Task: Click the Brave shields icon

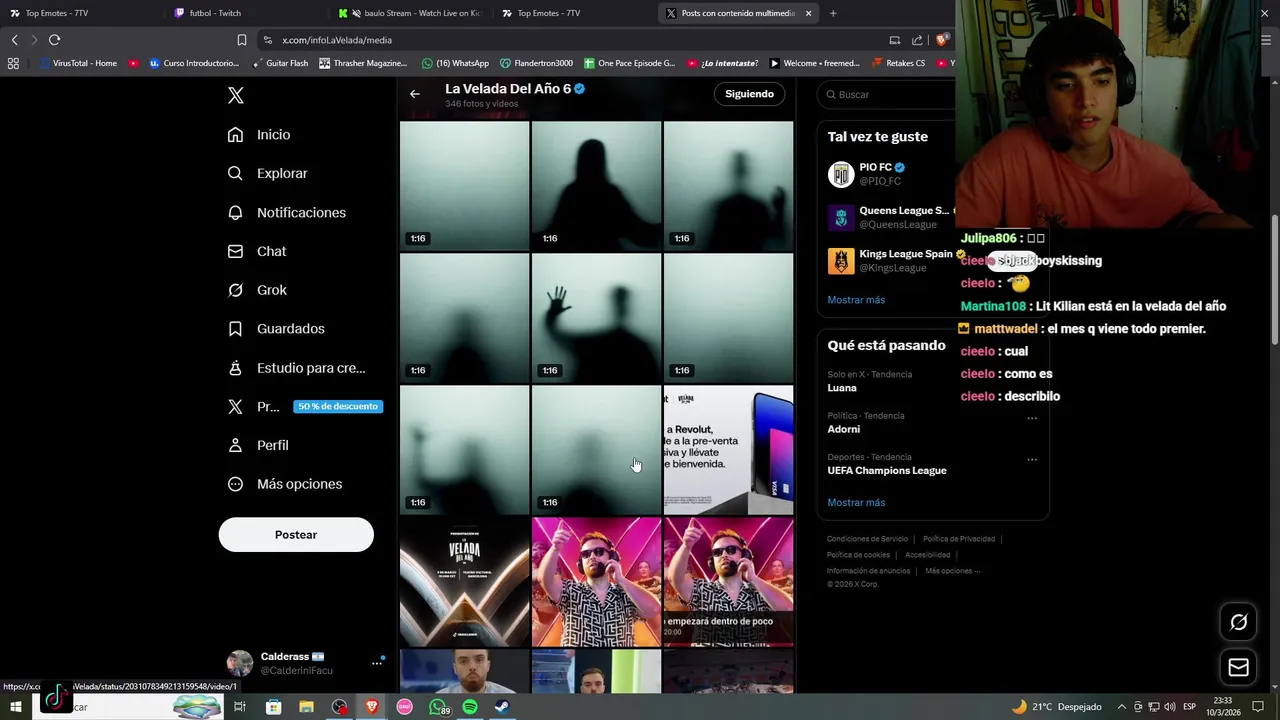Action: pyautogui.click(x=941, y=40)
